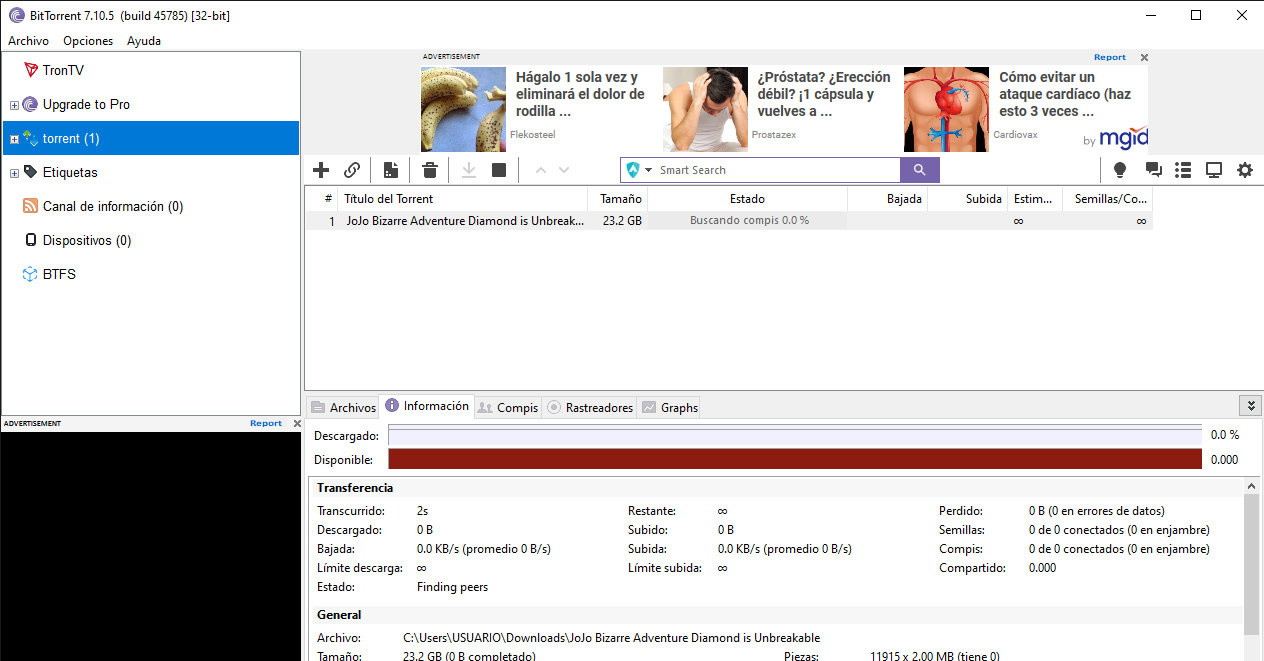
Task: Sort by Bajada column header
Action: (x=887, y=199)
